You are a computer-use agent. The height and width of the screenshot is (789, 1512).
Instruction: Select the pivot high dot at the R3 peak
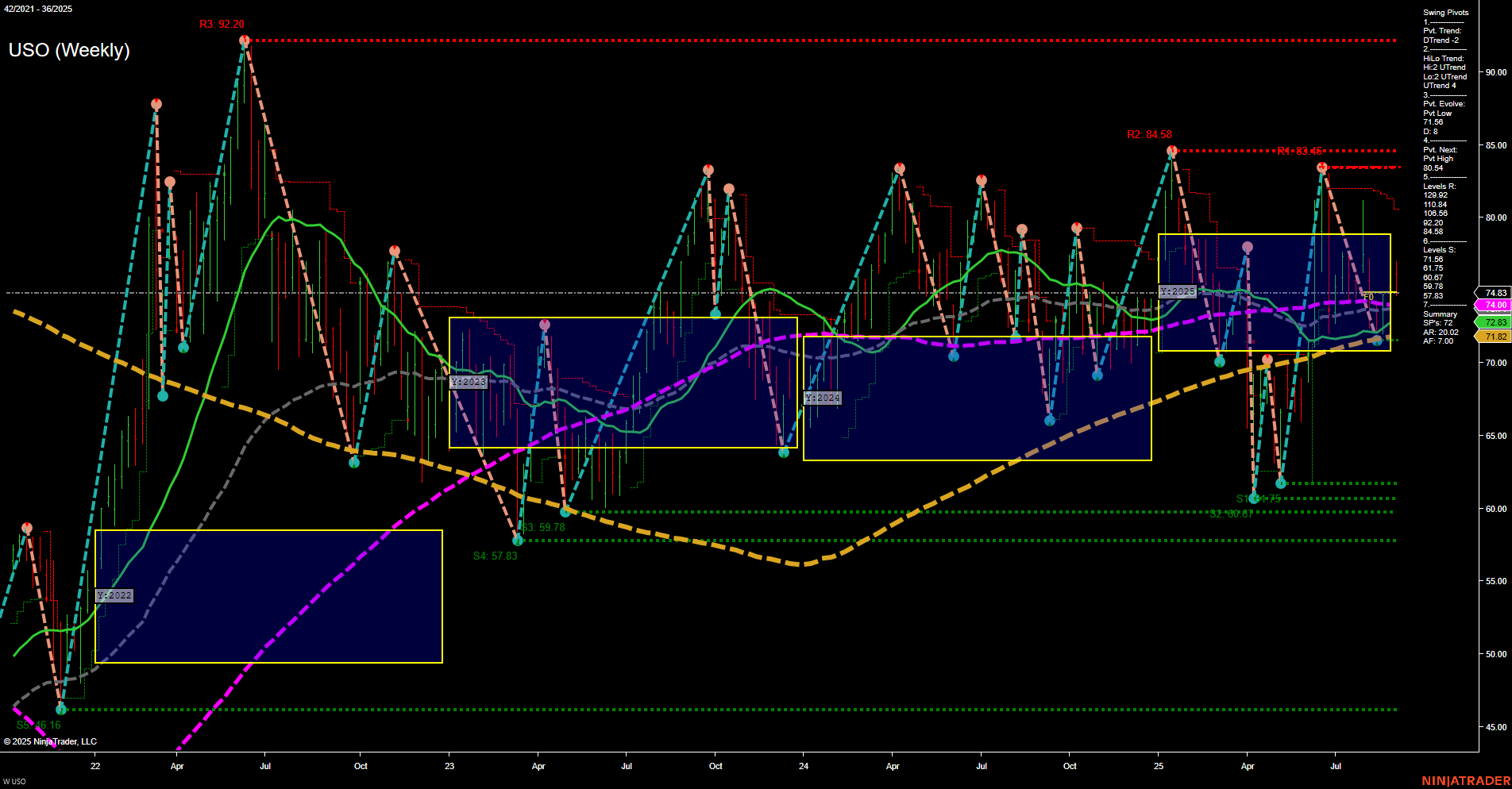tap(244, 38)
